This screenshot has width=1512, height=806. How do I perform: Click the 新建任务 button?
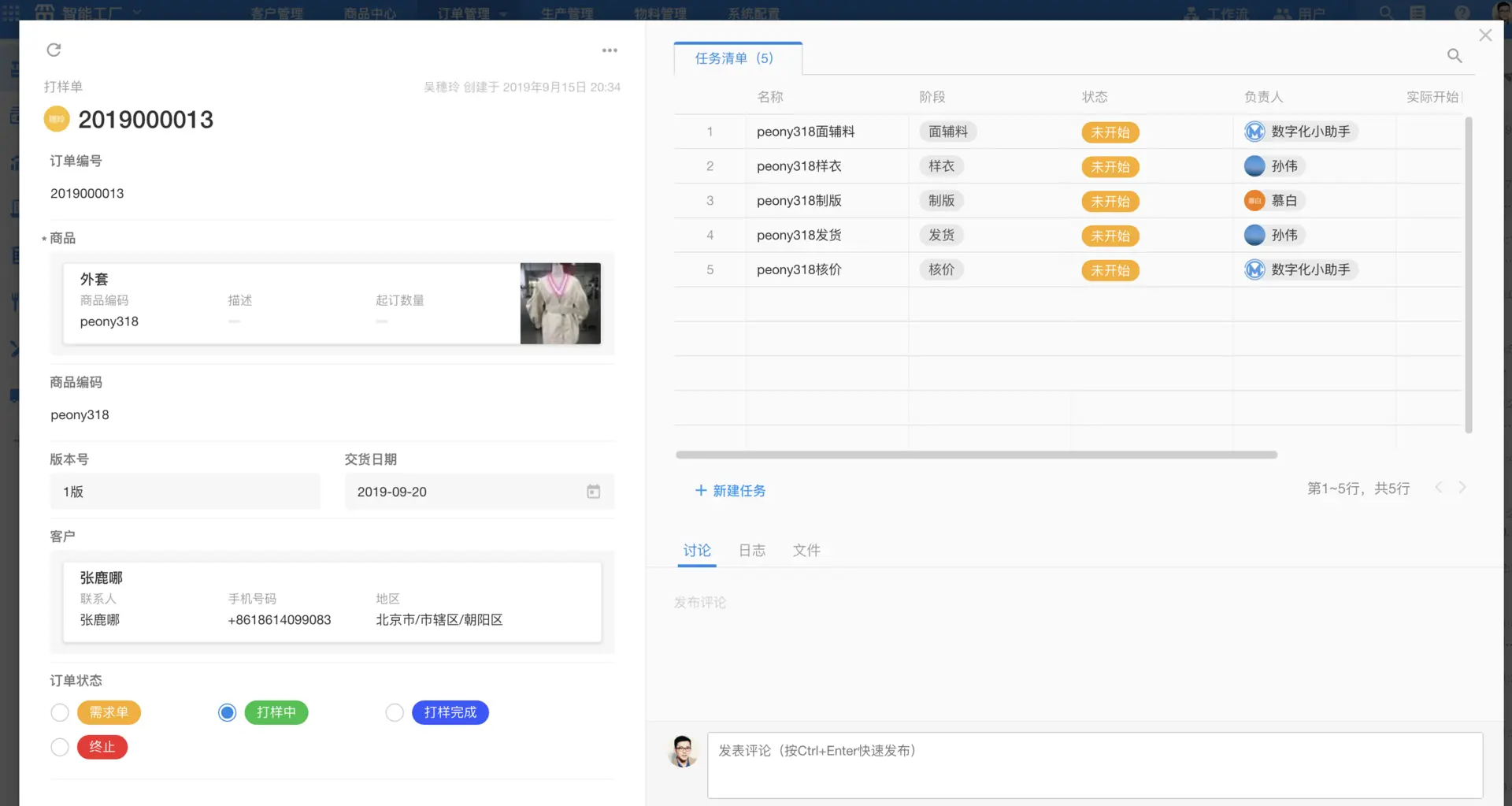(x=730, y=491)
